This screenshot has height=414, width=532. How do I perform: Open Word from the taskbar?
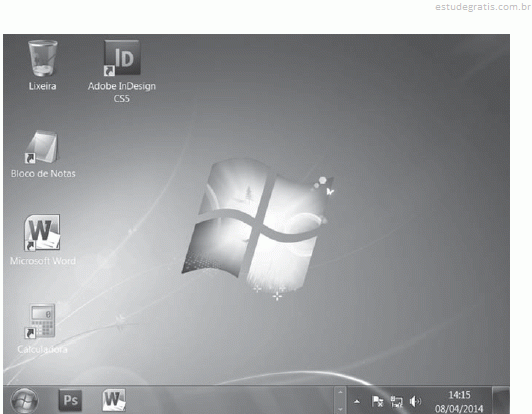[114, 400]
